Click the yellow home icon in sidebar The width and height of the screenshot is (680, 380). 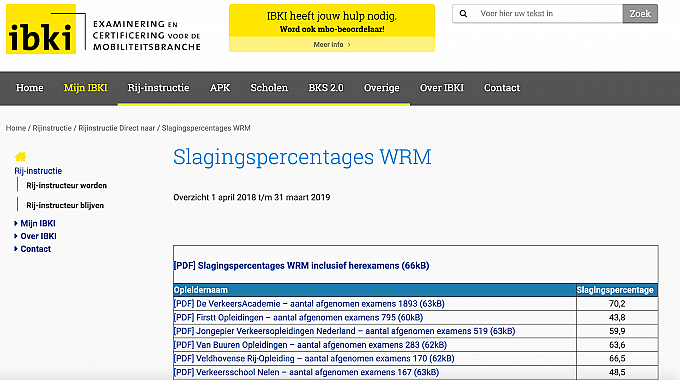20,156
